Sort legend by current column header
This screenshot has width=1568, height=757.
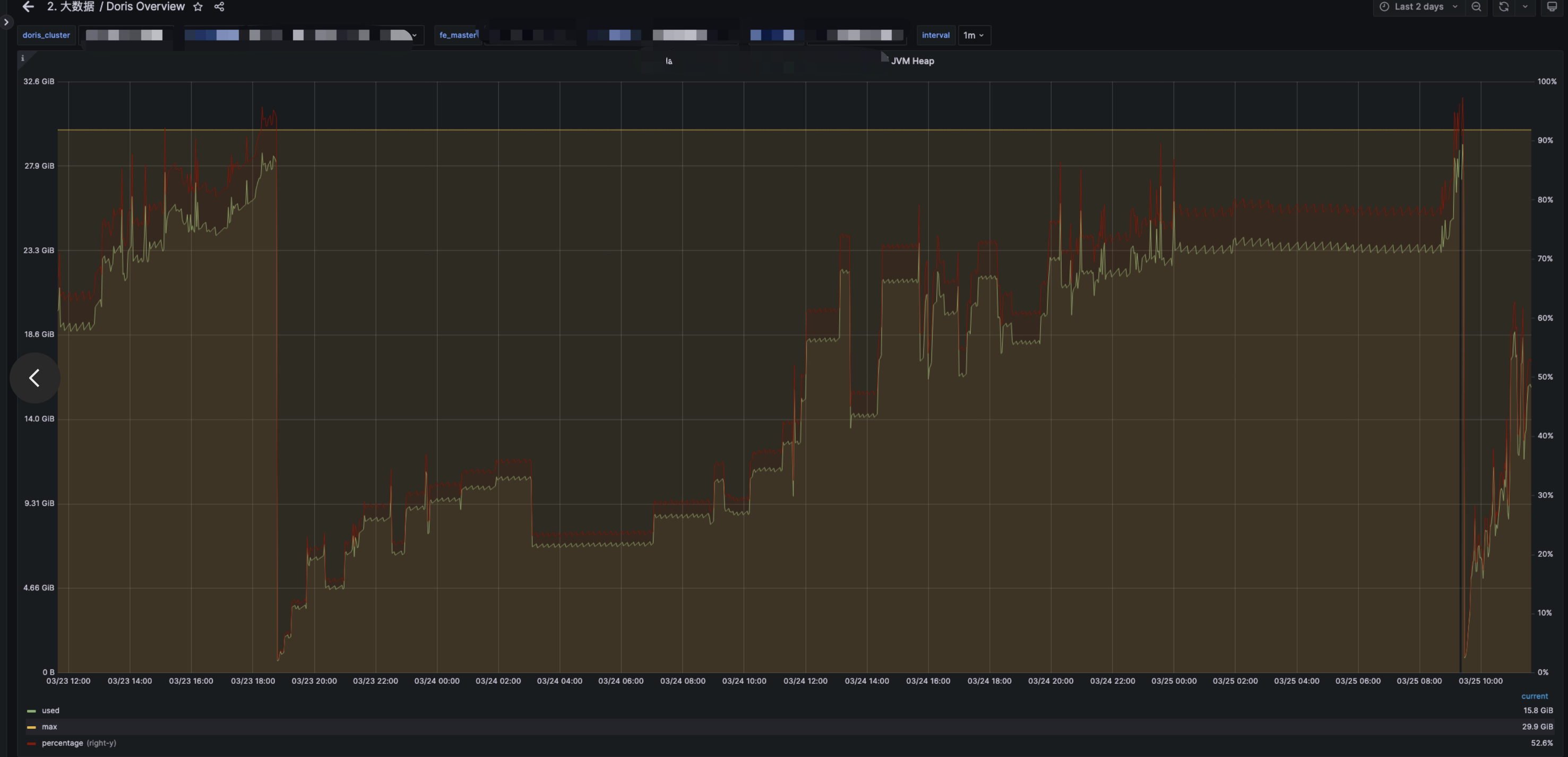1534,696
